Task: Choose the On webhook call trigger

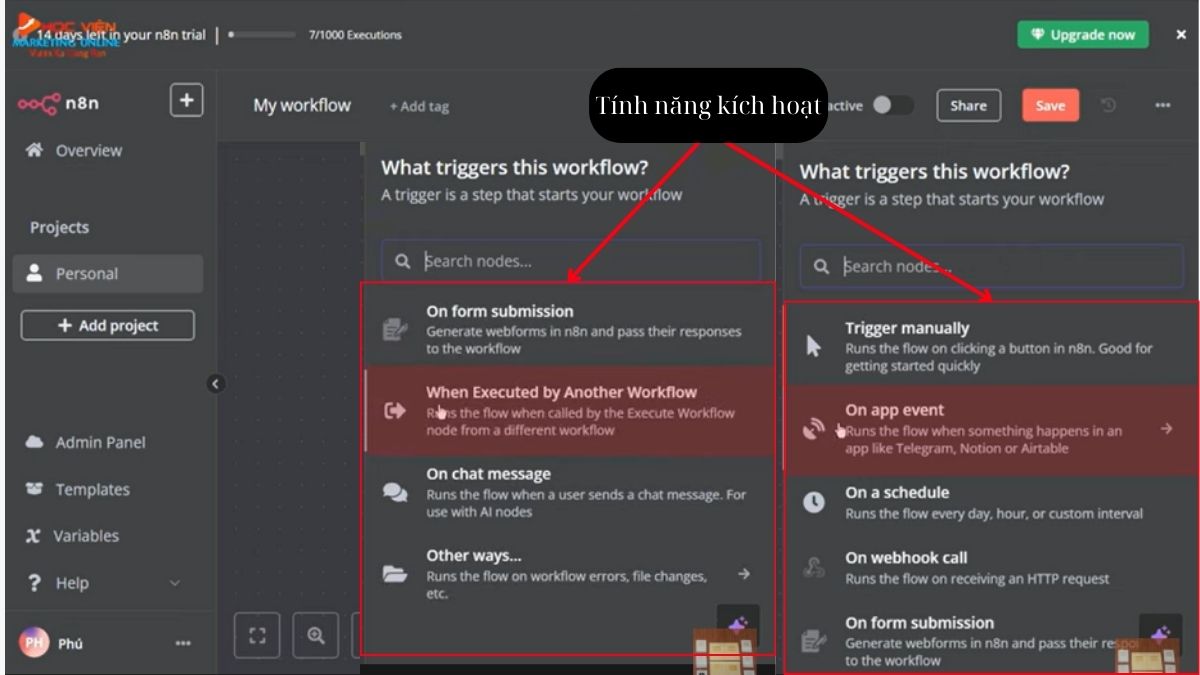Action: pyautogui.click(x=991, y=568)
